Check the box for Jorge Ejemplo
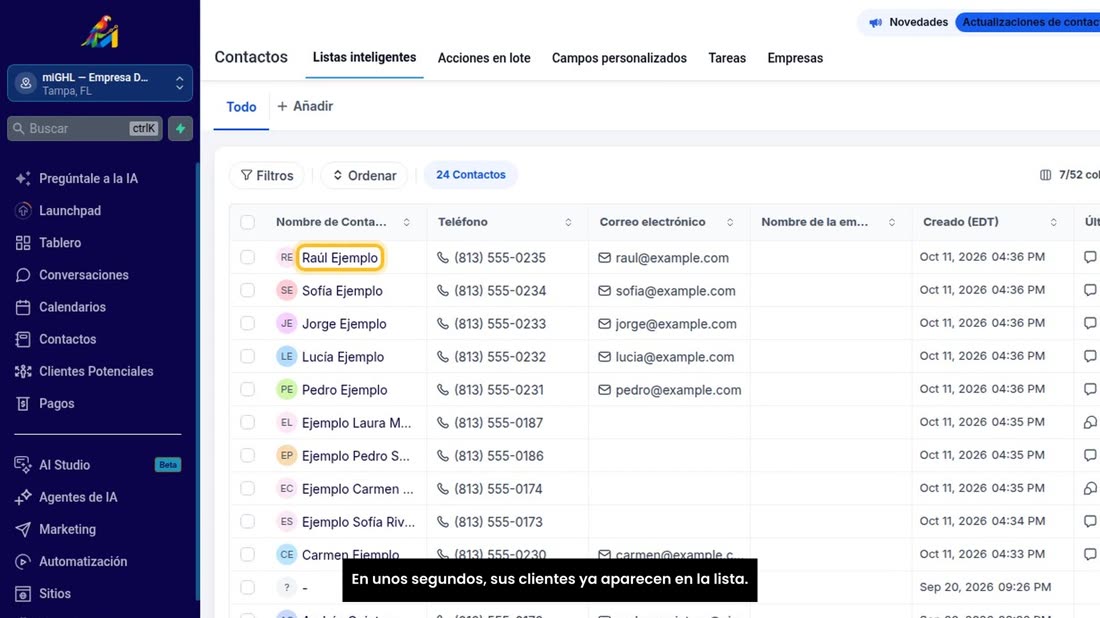The image size is (1100, 618). point(248,323)
